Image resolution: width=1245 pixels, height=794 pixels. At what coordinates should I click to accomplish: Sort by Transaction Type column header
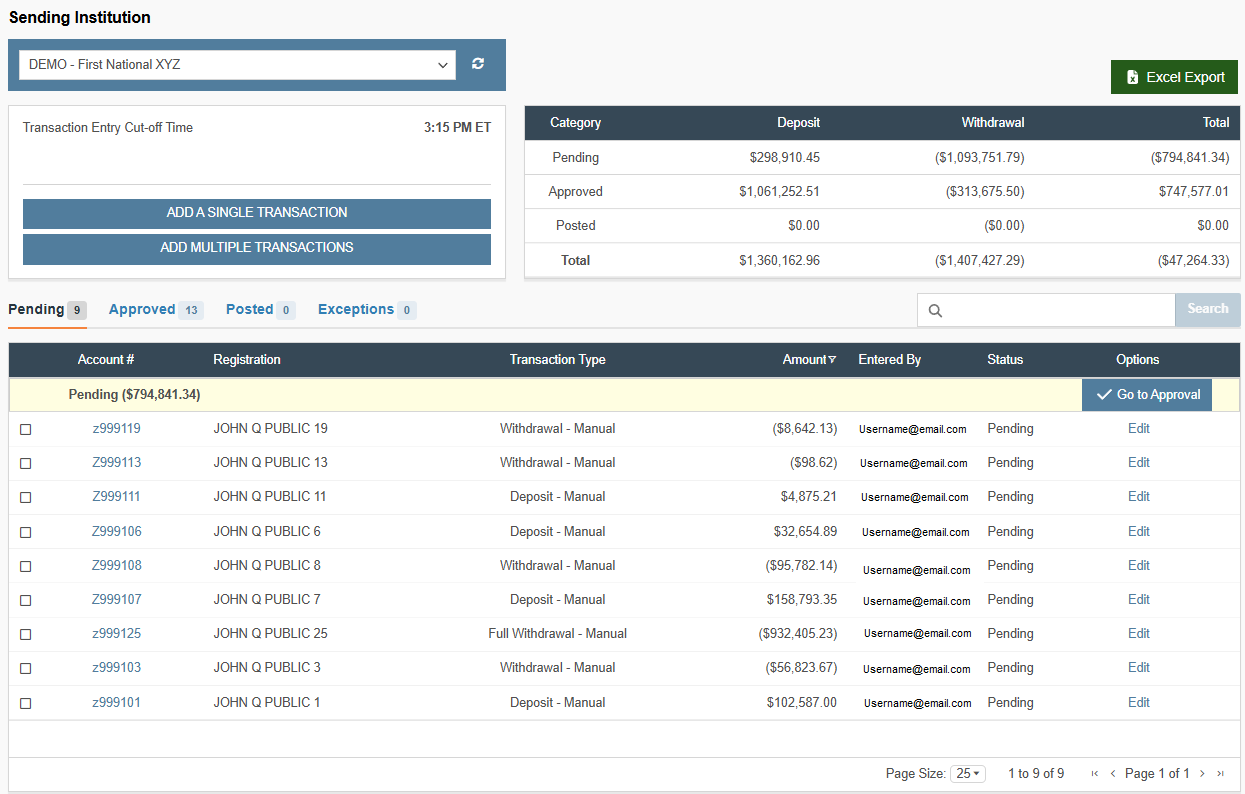(558, 360)
